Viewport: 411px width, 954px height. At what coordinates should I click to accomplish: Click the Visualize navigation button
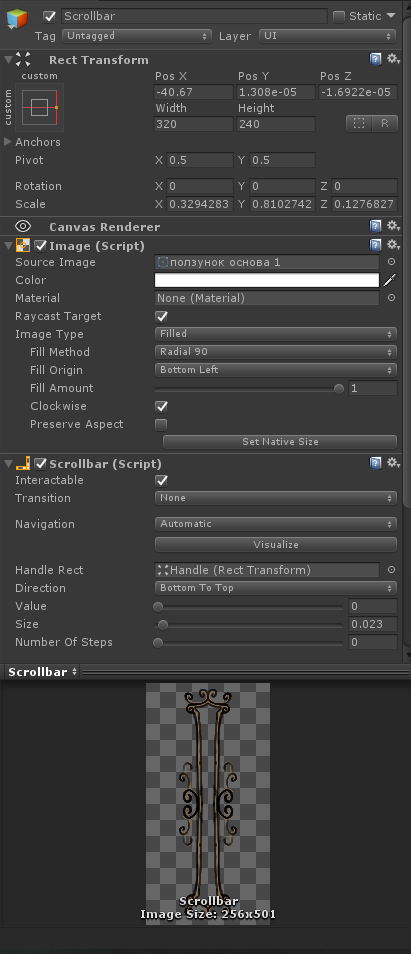(276, 545)
